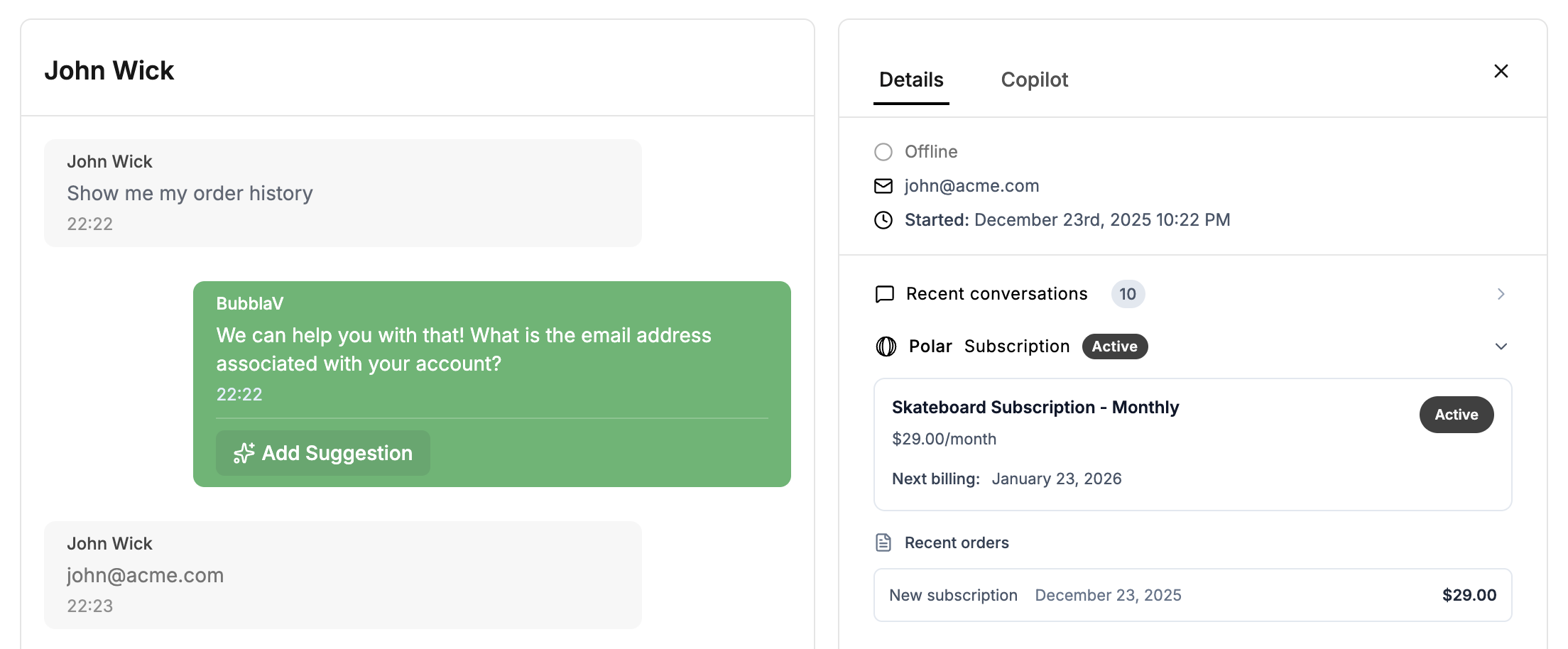Close the details side panel

tap(1501, 71)
